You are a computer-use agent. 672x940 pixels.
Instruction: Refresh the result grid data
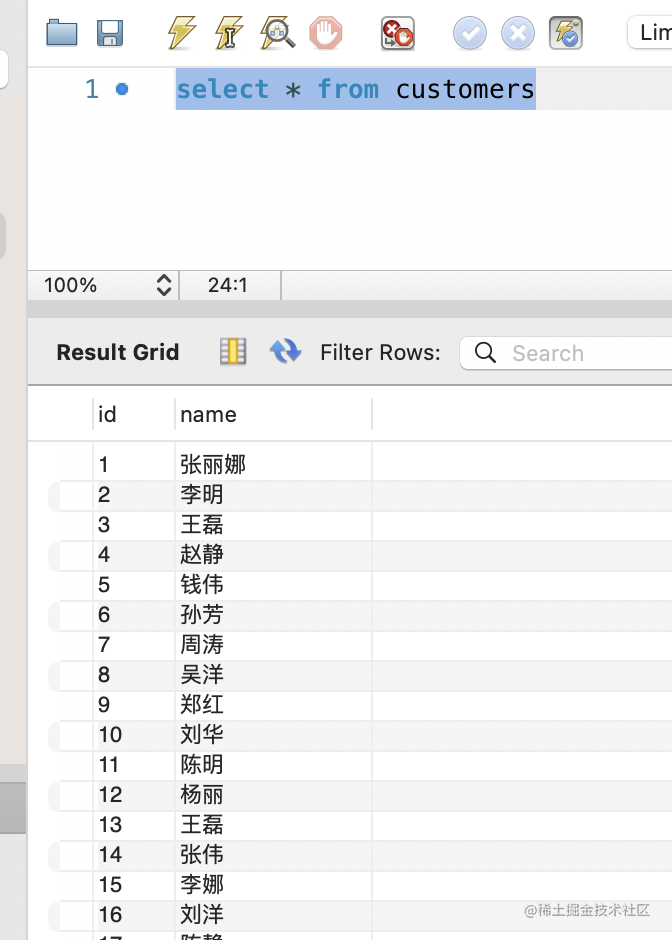tap(285, 352)
